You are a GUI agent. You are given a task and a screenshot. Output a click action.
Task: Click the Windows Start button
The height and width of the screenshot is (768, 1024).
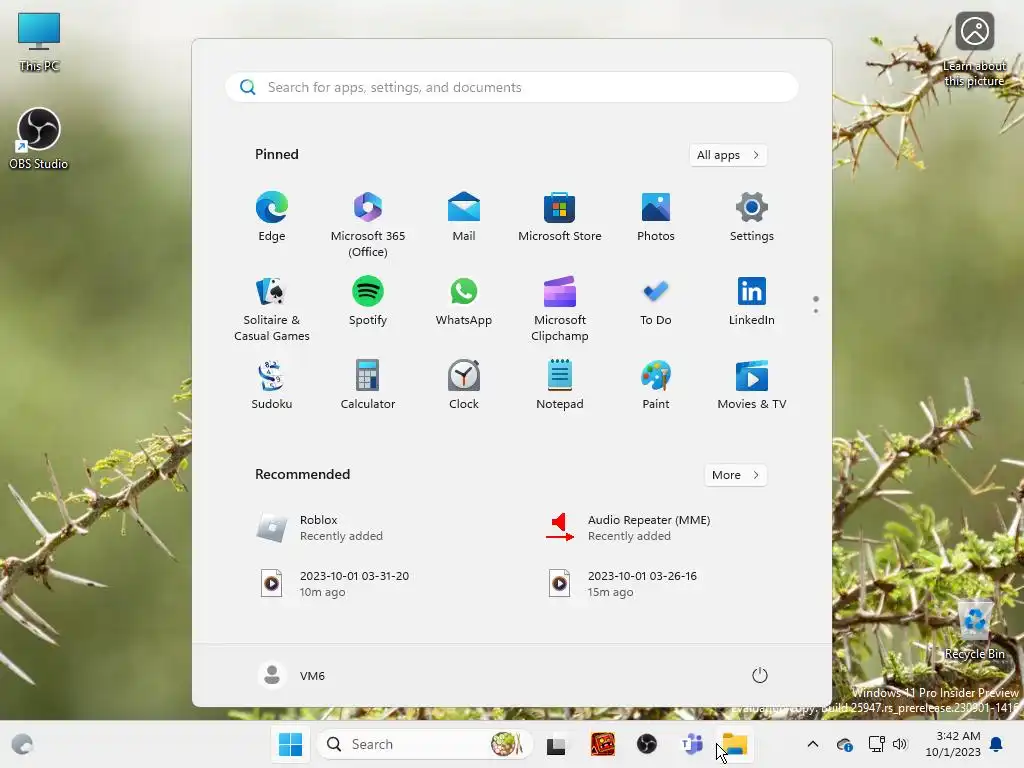(291, 744)
